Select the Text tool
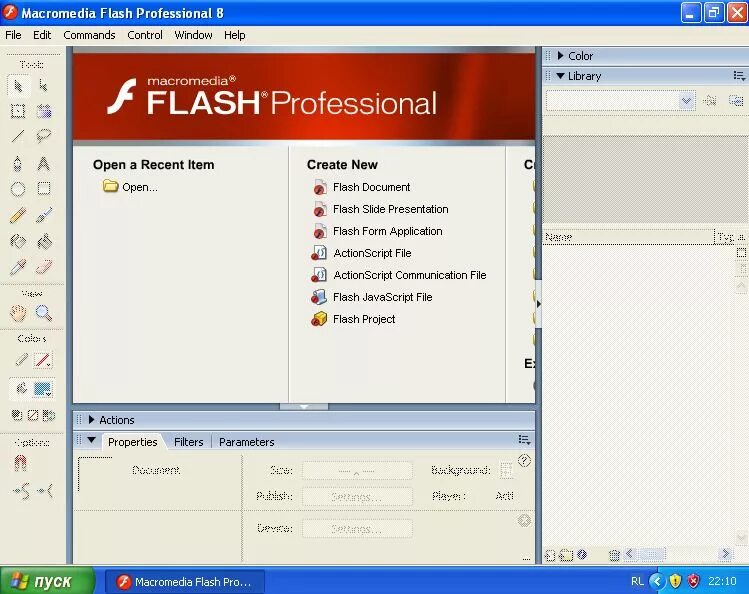This screenshot has height=594, width=749. click(43, 164)
